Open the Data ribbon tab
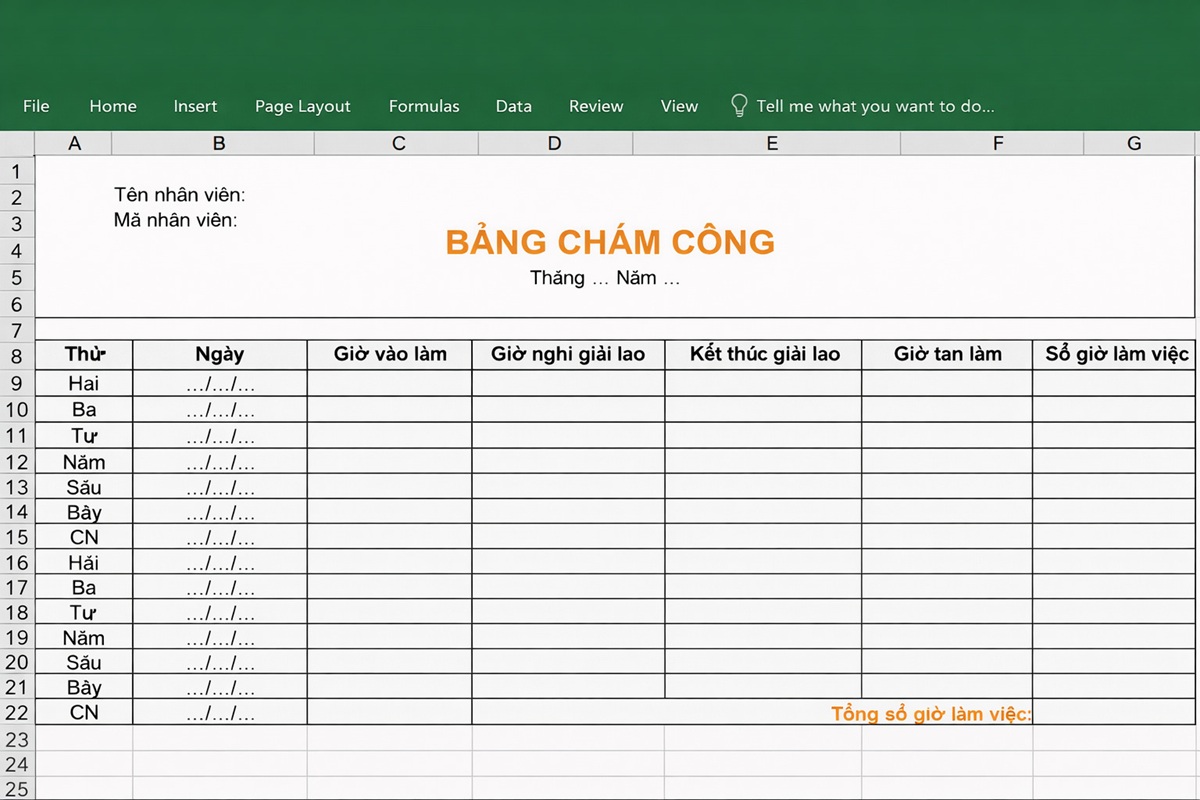Screen dimensions: 1200x800 point(513,106)
